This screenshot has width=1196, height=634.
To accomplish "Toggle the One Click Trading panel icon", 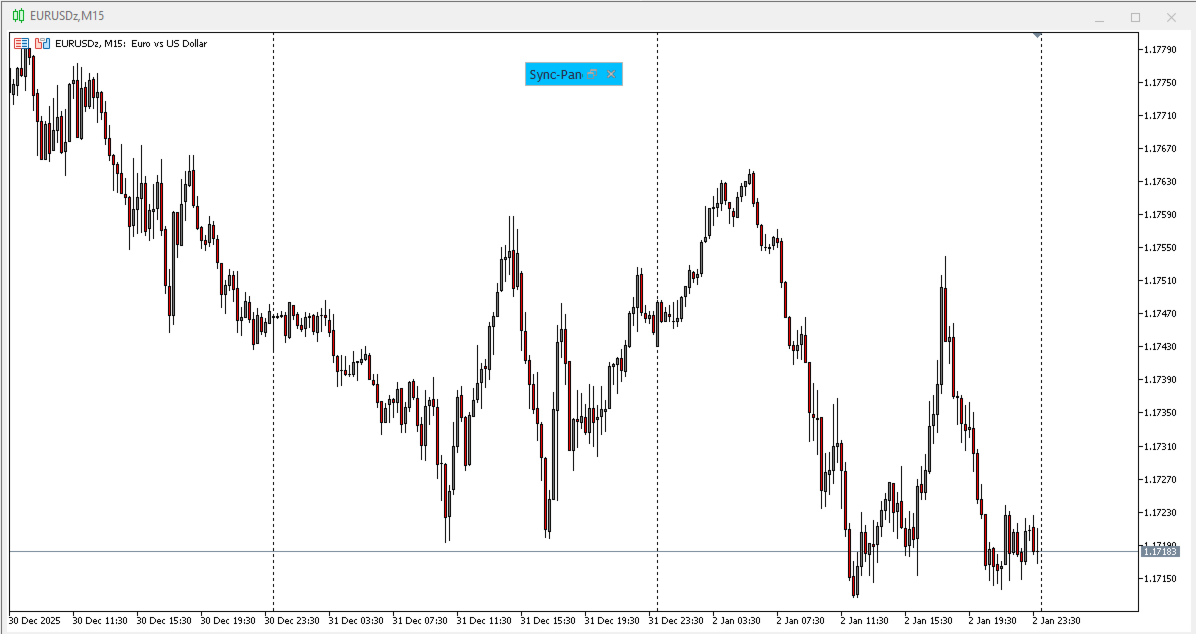I will tap(21, 44).
